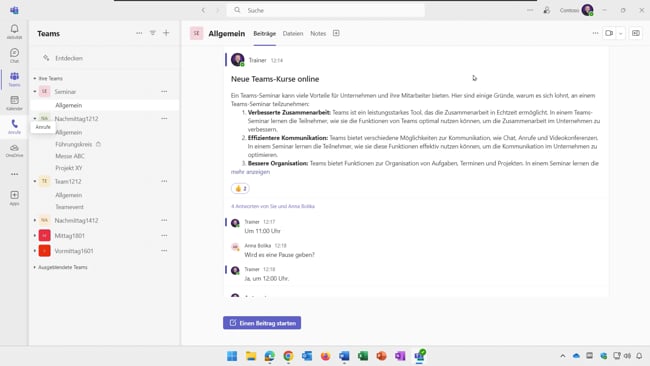Click the Nachmittag1412 team name

(76, 220)
